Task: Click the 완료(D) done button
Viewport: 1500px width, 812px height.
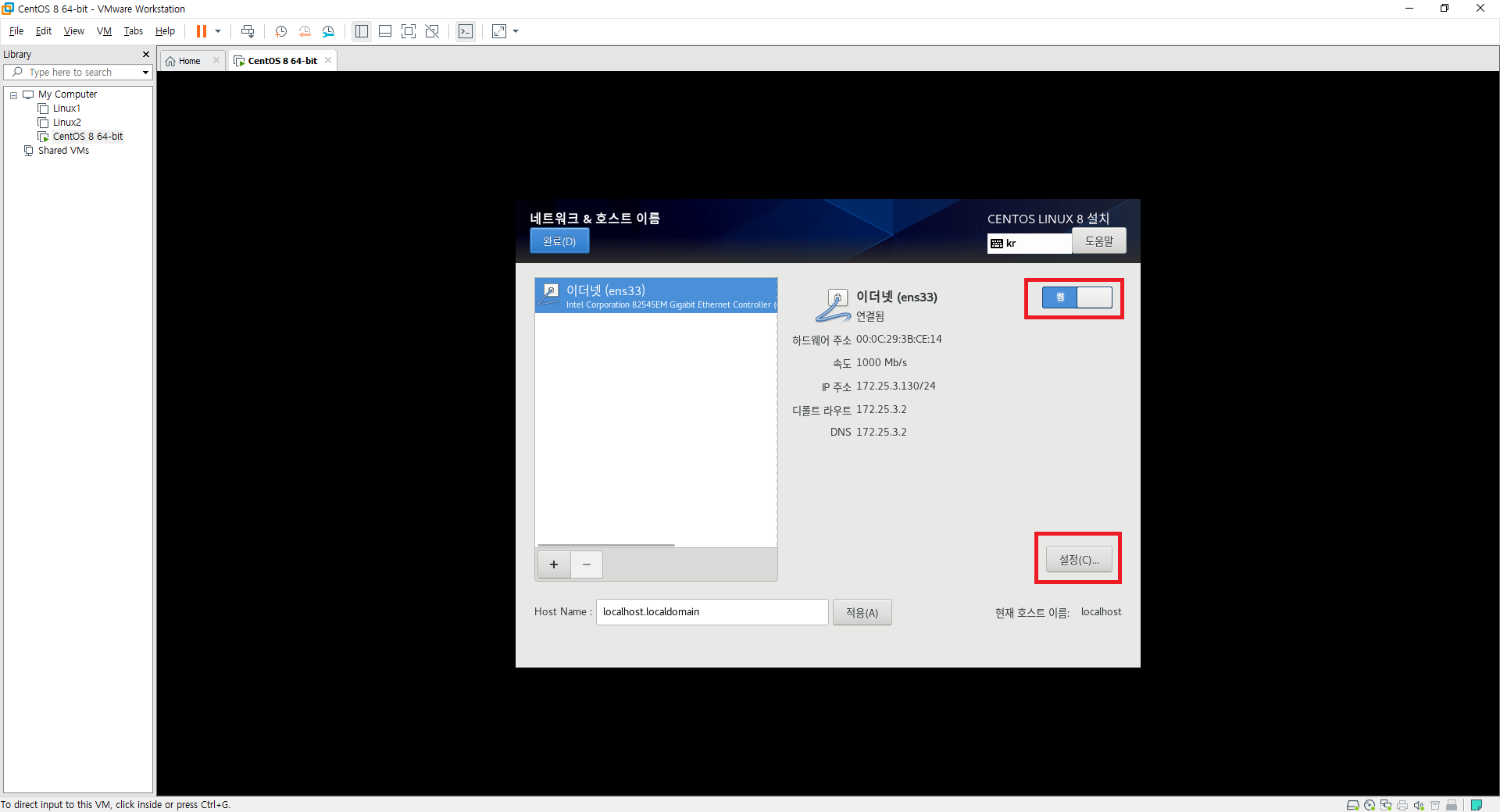Action: tap(559, 241)
